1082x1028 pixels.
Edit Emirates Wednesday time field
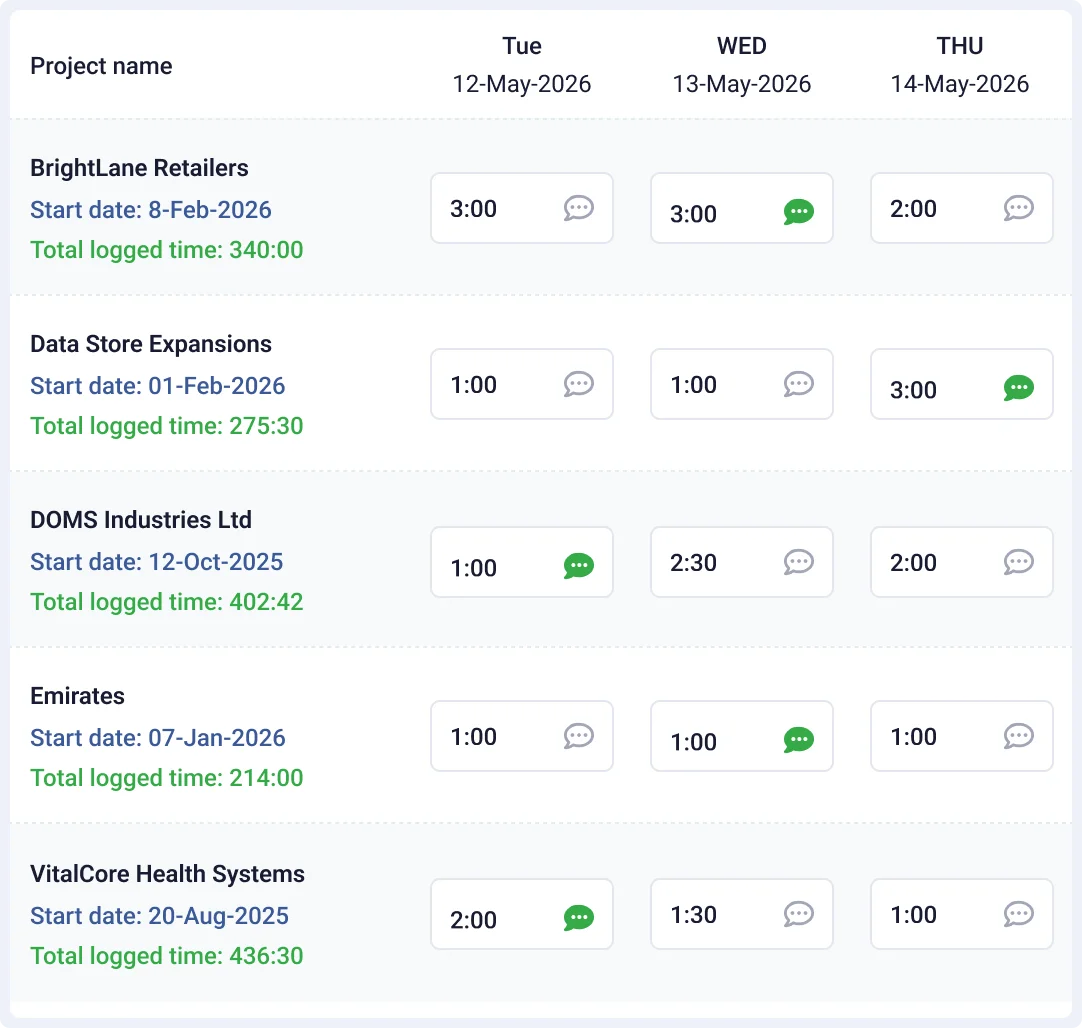coord(742,735)
